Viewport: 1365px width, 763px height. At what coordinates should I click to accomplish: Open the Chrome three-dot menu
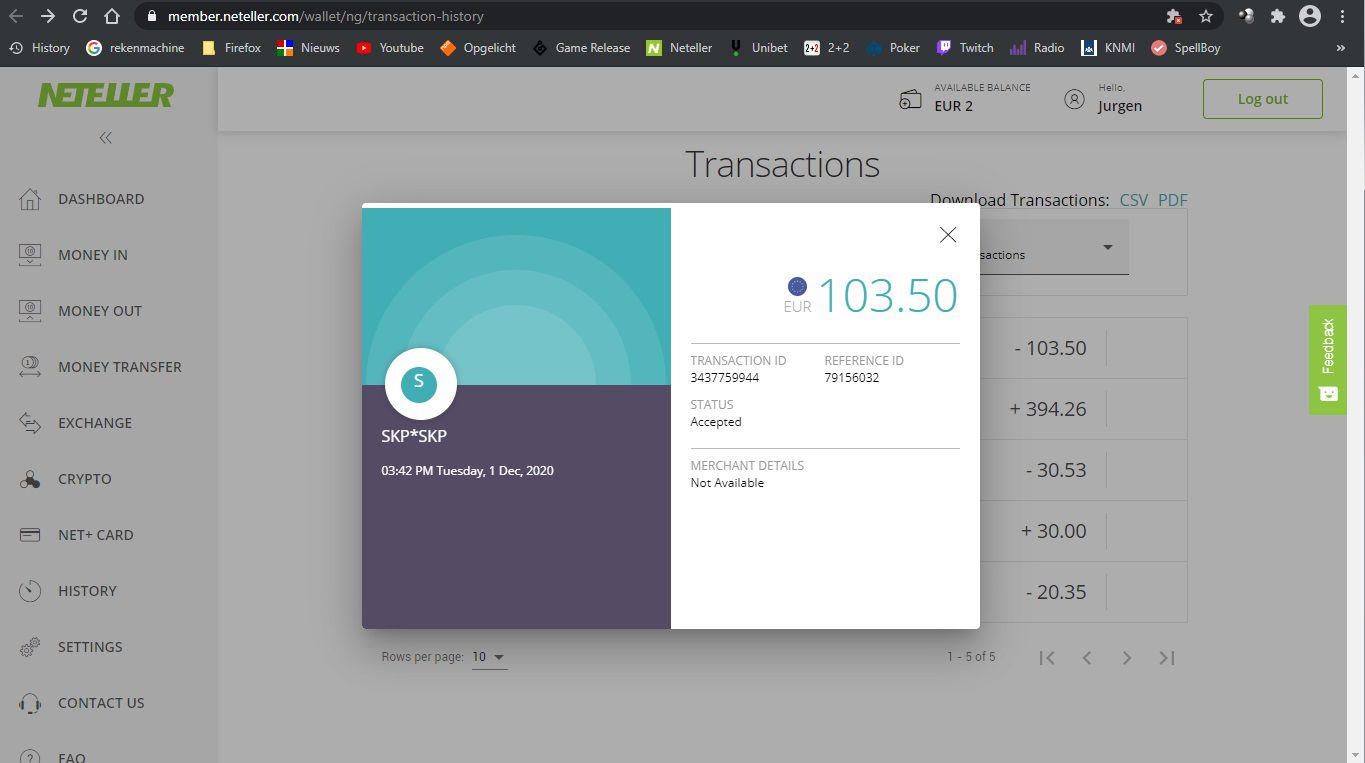tap(1343, 16)
